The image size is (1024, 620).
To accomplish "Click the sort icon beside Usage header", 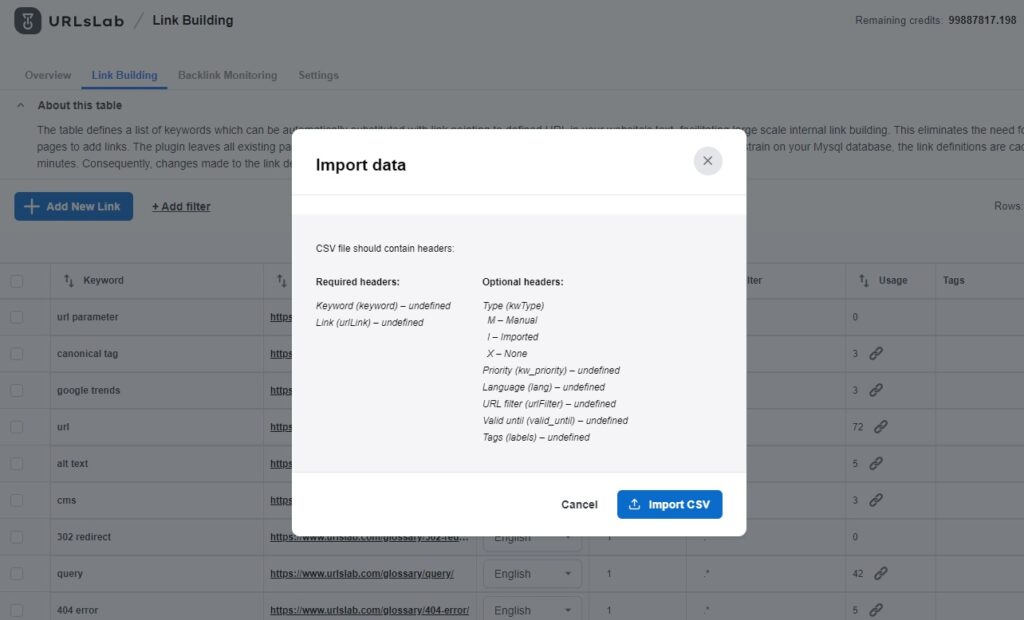I will pyautogui.click(x=864, y=280).
